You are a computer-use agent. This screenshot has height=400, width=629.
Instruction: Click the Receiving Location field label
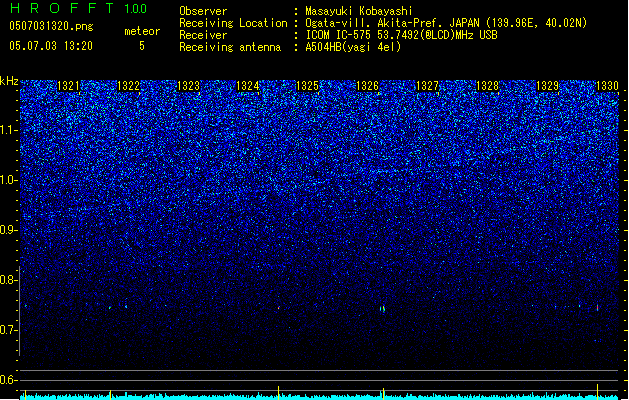click(233, 23)
